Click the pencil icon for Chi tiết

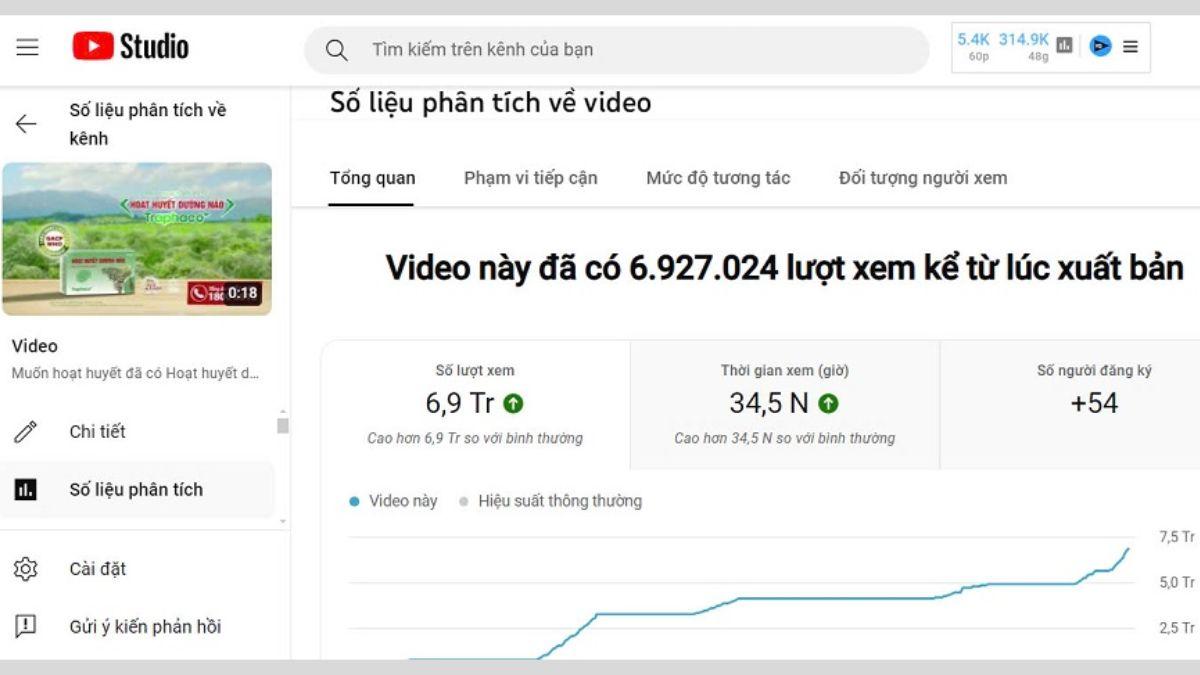[x=26, y=432]
